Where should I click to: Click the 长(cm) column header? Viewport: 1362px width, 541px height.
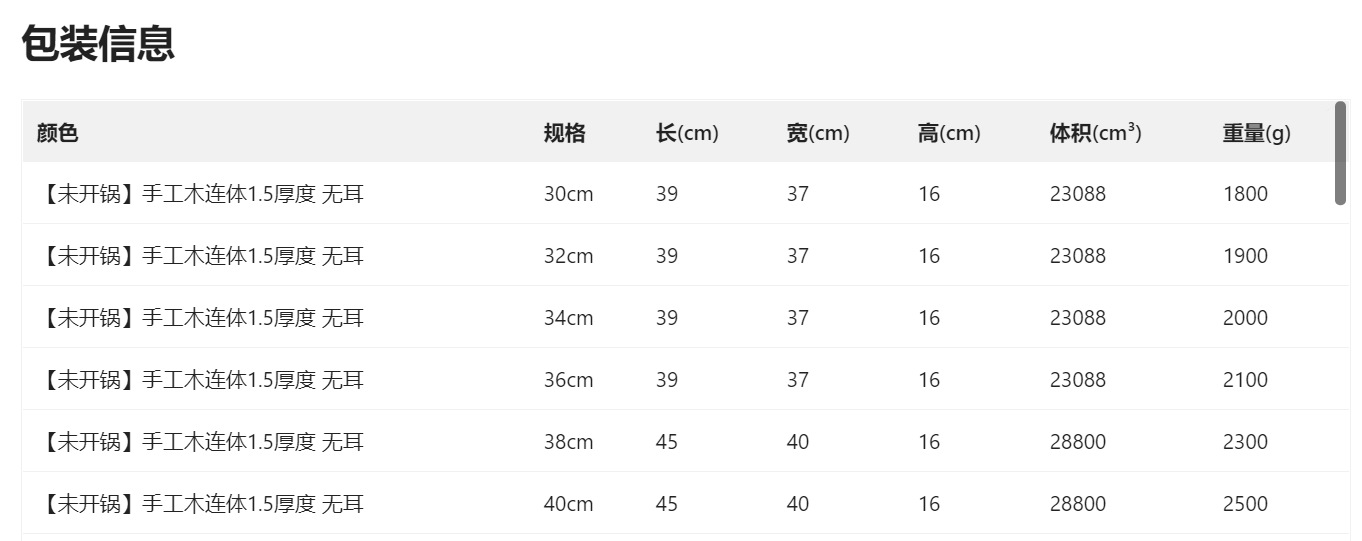(687, 133)
